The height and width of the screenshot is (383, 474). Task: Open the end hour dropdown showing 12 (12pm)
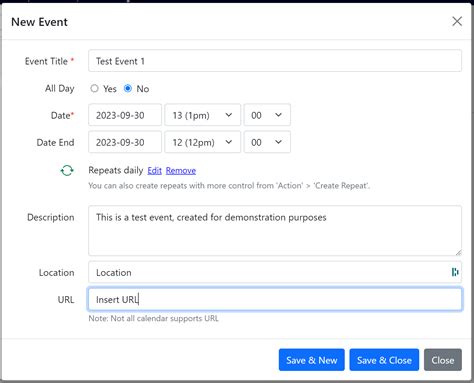[x=203, y=142]
